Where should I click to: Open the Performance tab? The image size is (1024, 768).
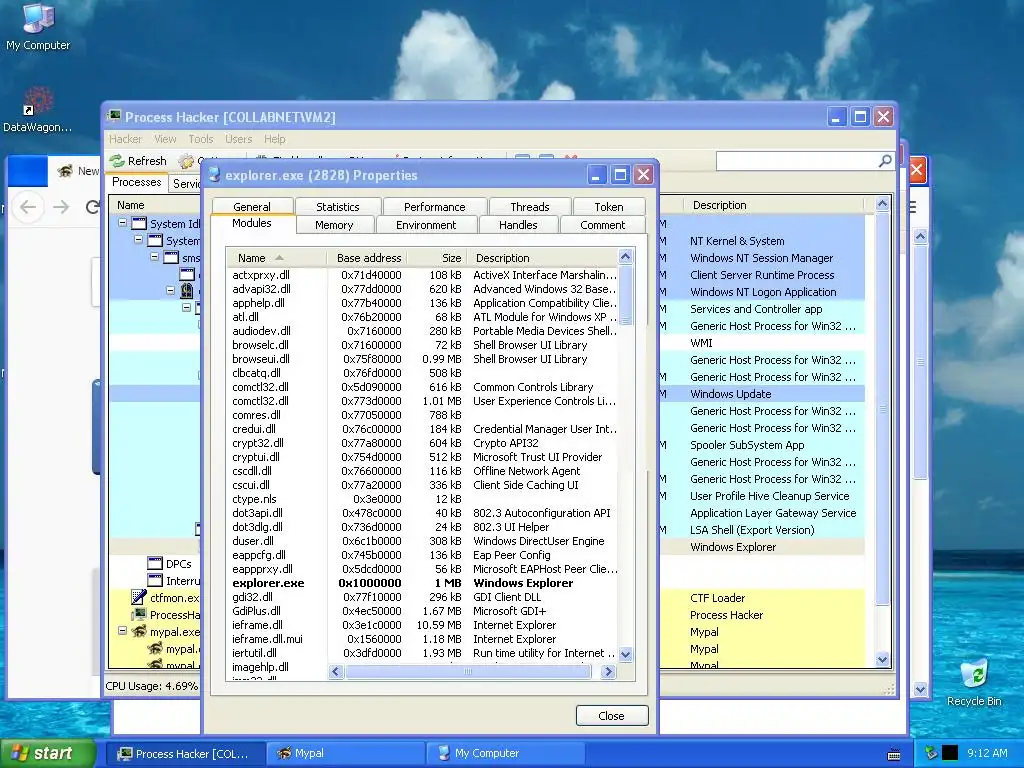click(434, 206)
